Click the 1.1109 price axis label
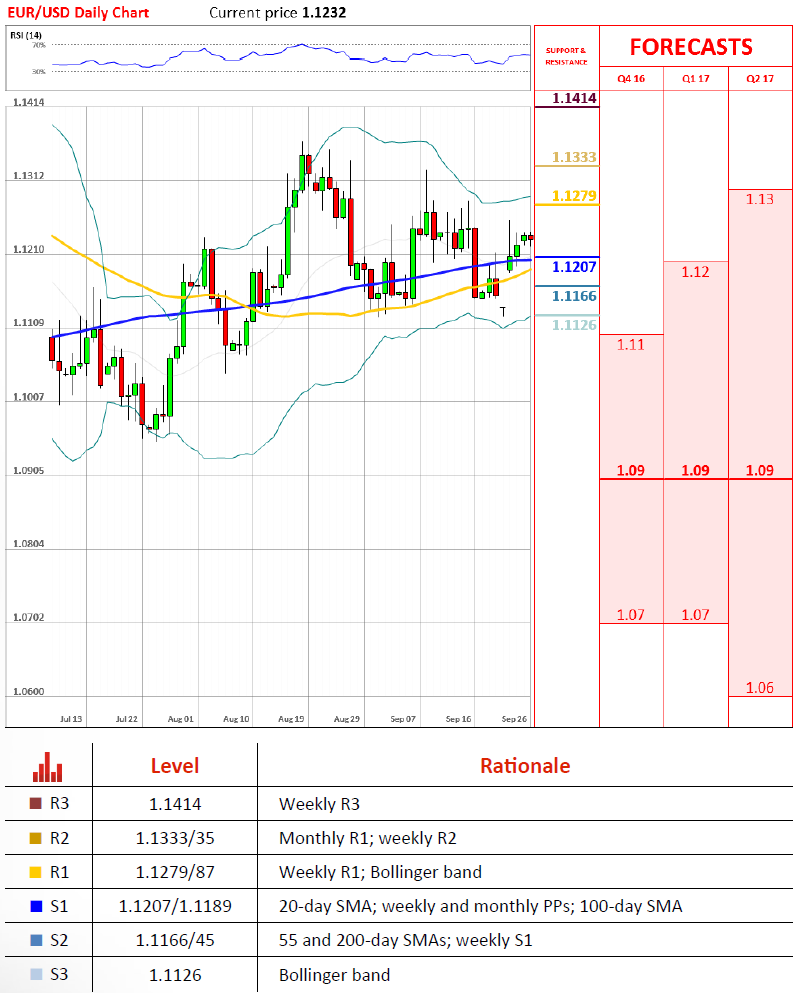Image resolution: width=798 pixels, height=993 pixels. tap(28, 322)
